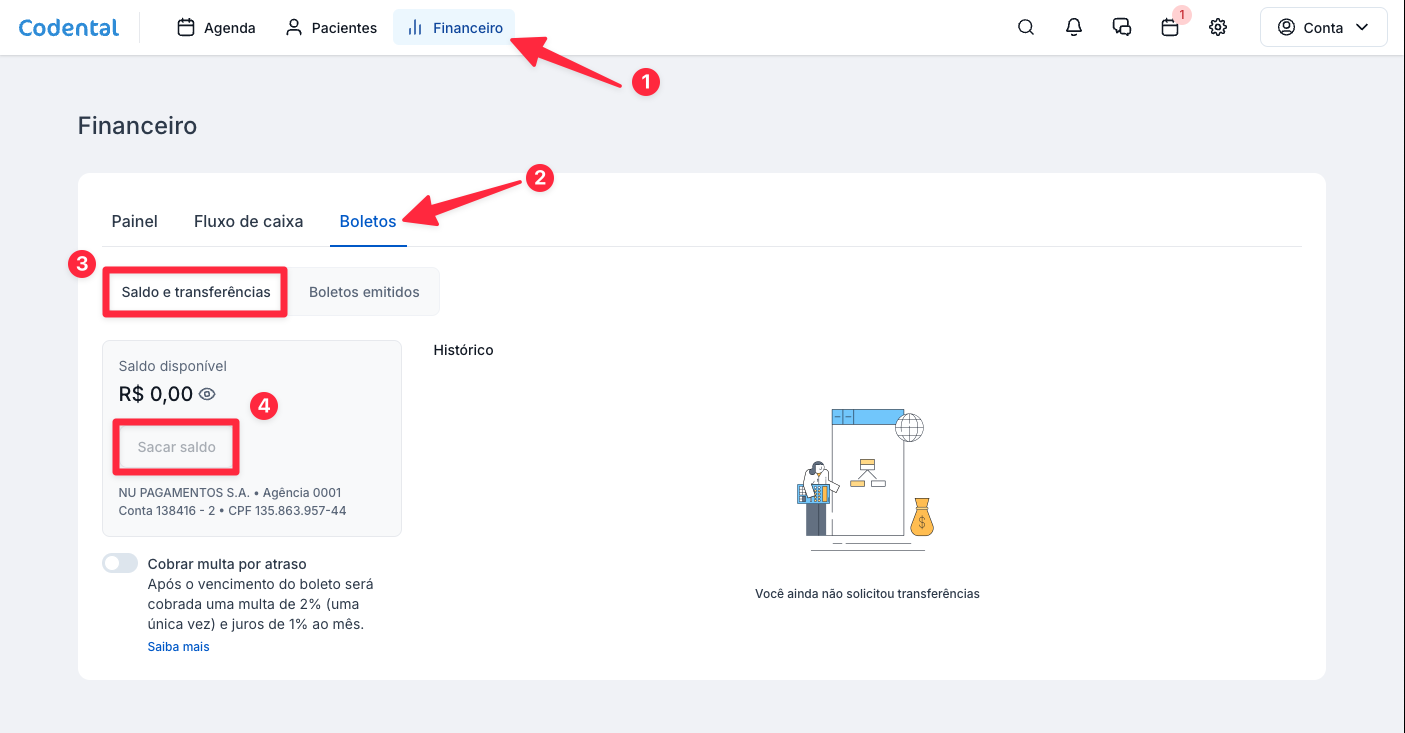This screenshot has width=1405, height=733.
Task: Open the calendar icon with badge
Action: (1170, 28)
